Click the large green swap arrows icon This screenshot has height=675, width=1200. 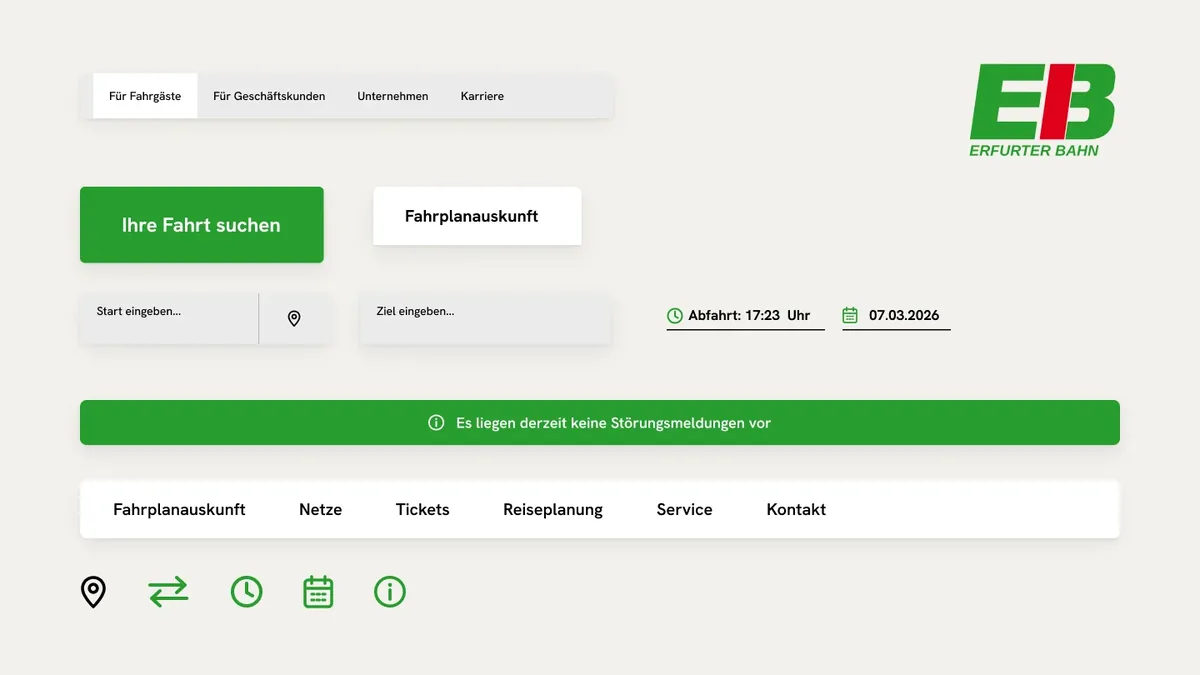[168, 592]
